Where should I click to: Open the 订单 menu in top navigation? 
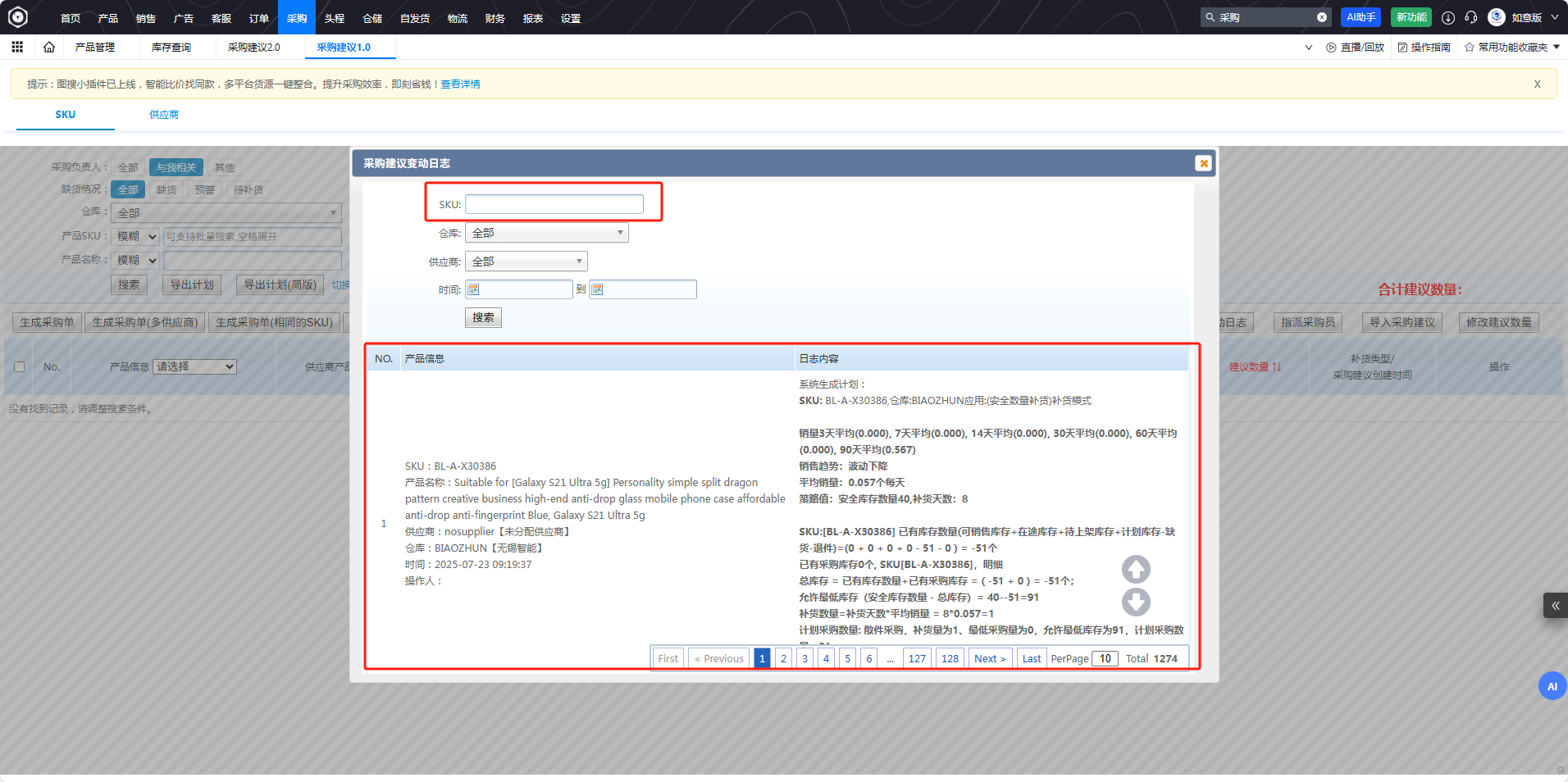click(259, 18)
